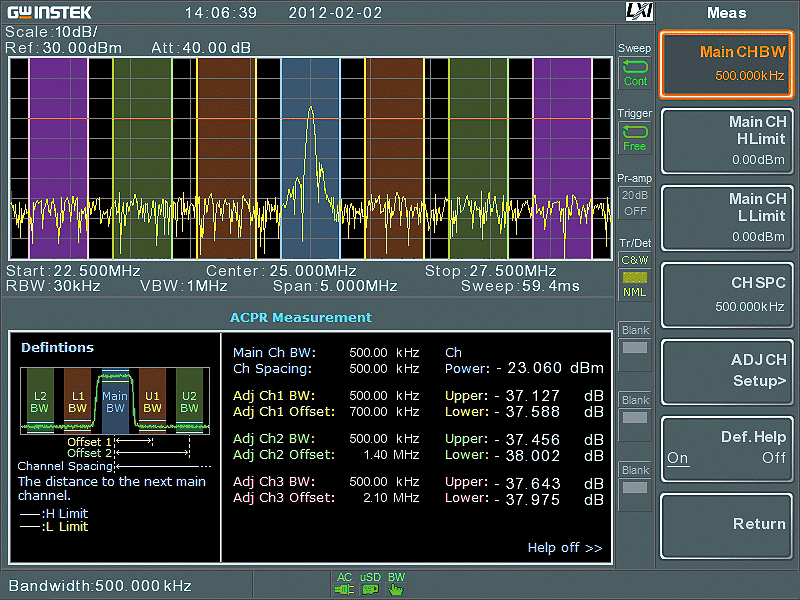Toggle Def. Help On/Off
The height and width of the screenshot is (600, 800).
(727, 447)
